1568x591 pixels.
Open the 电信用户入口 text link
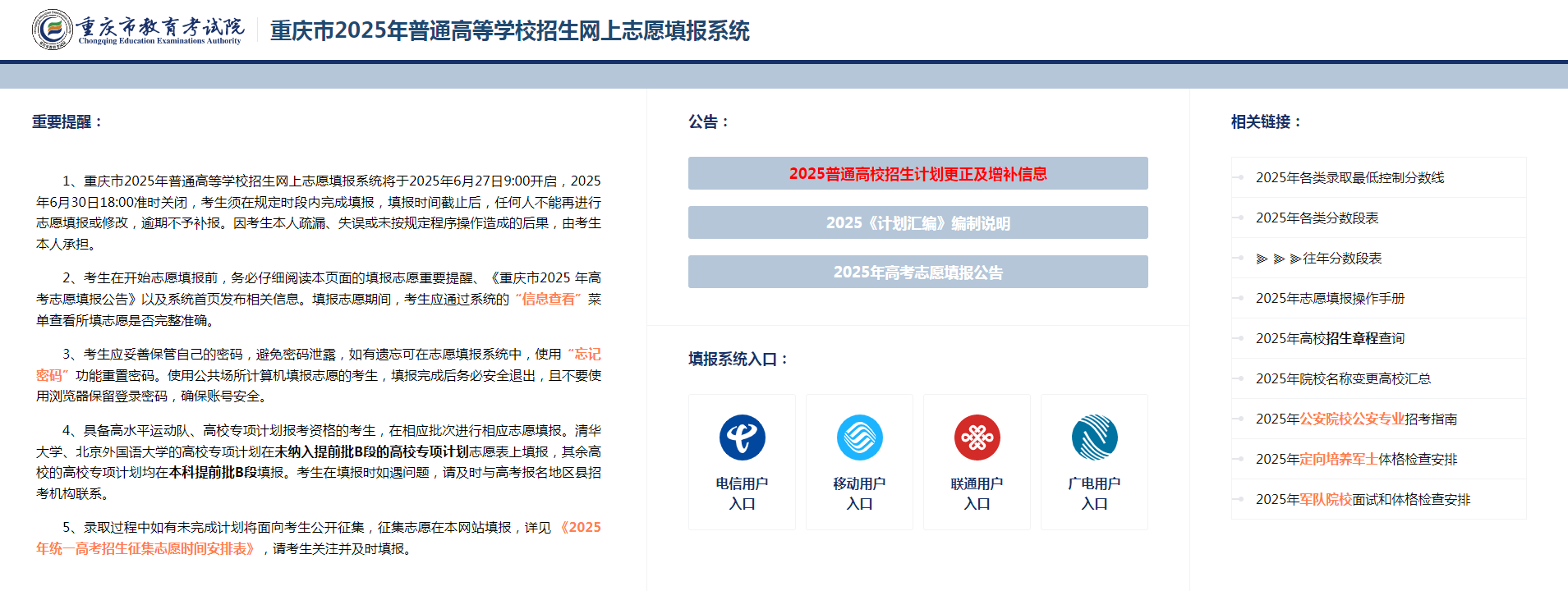click(x=743, y=493)
